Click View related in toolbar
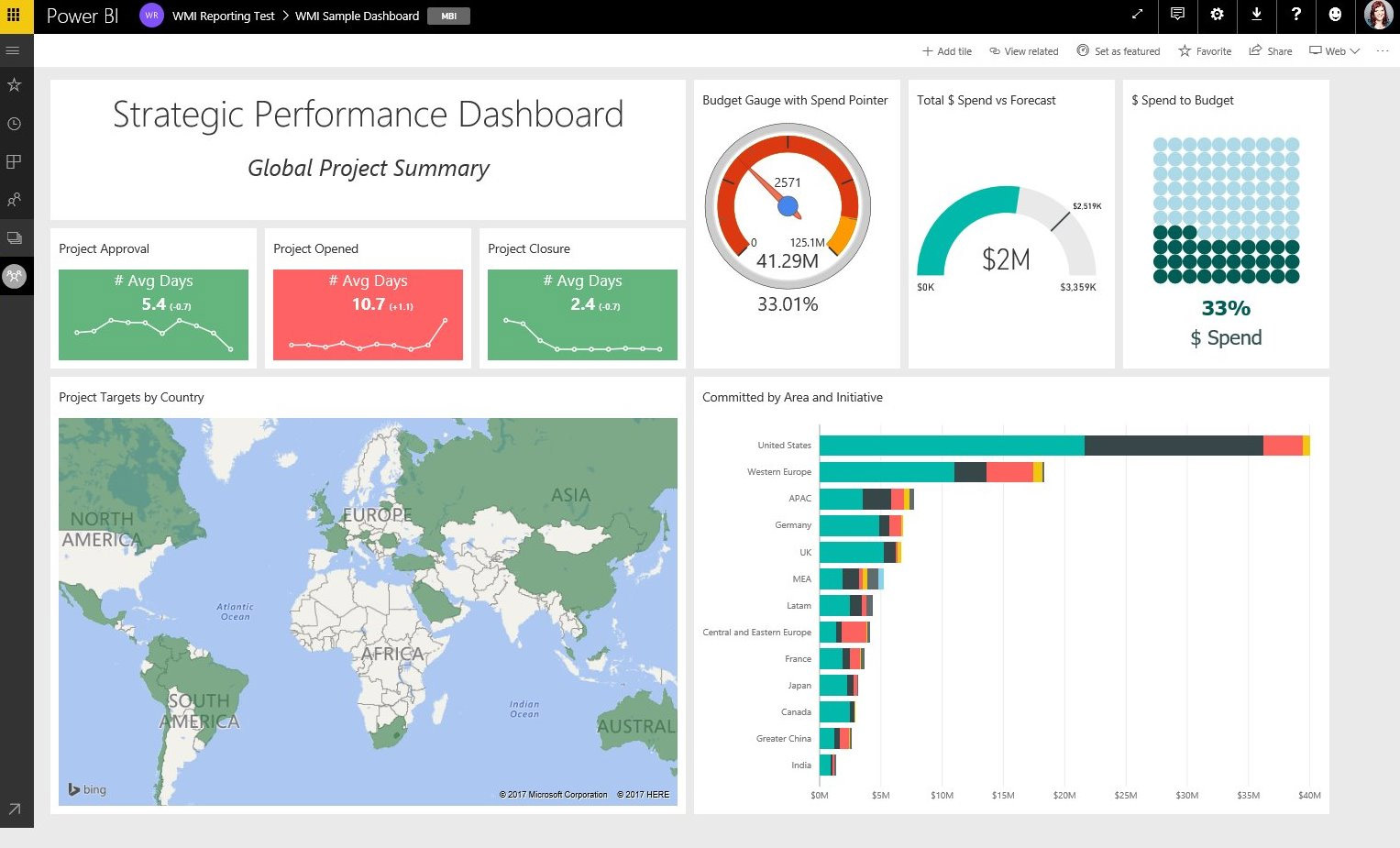1400x848 pixels. (x=1023, y=51)
